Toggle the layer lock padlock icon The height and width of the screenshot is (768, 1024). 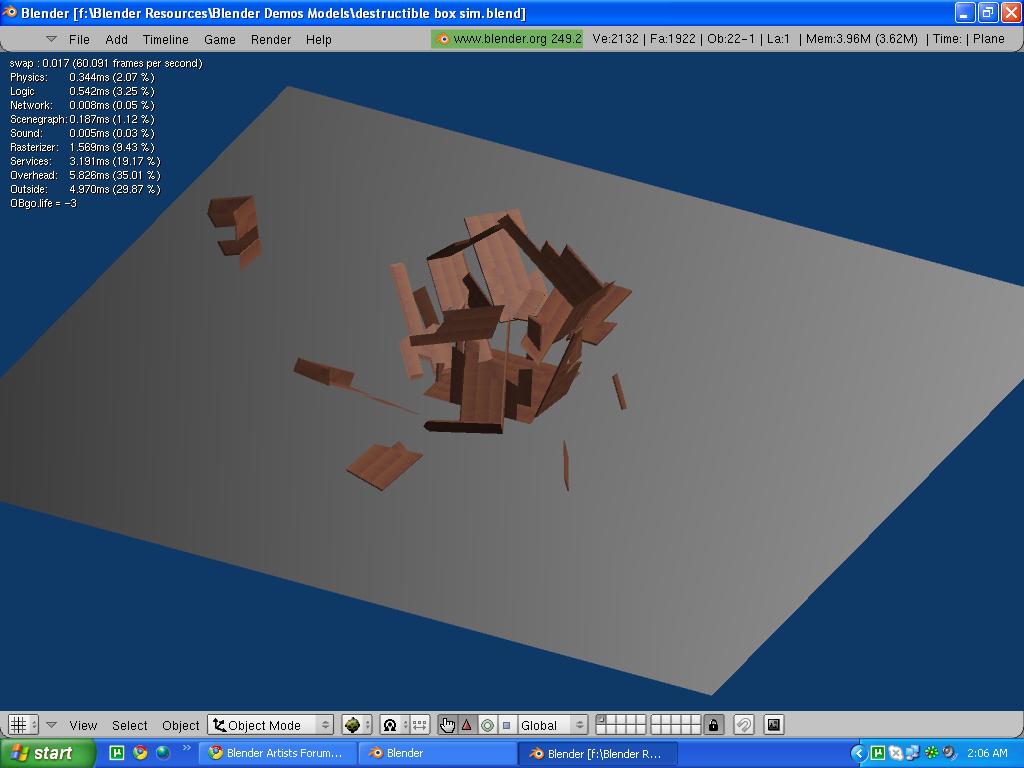click(x=713, y=725)
